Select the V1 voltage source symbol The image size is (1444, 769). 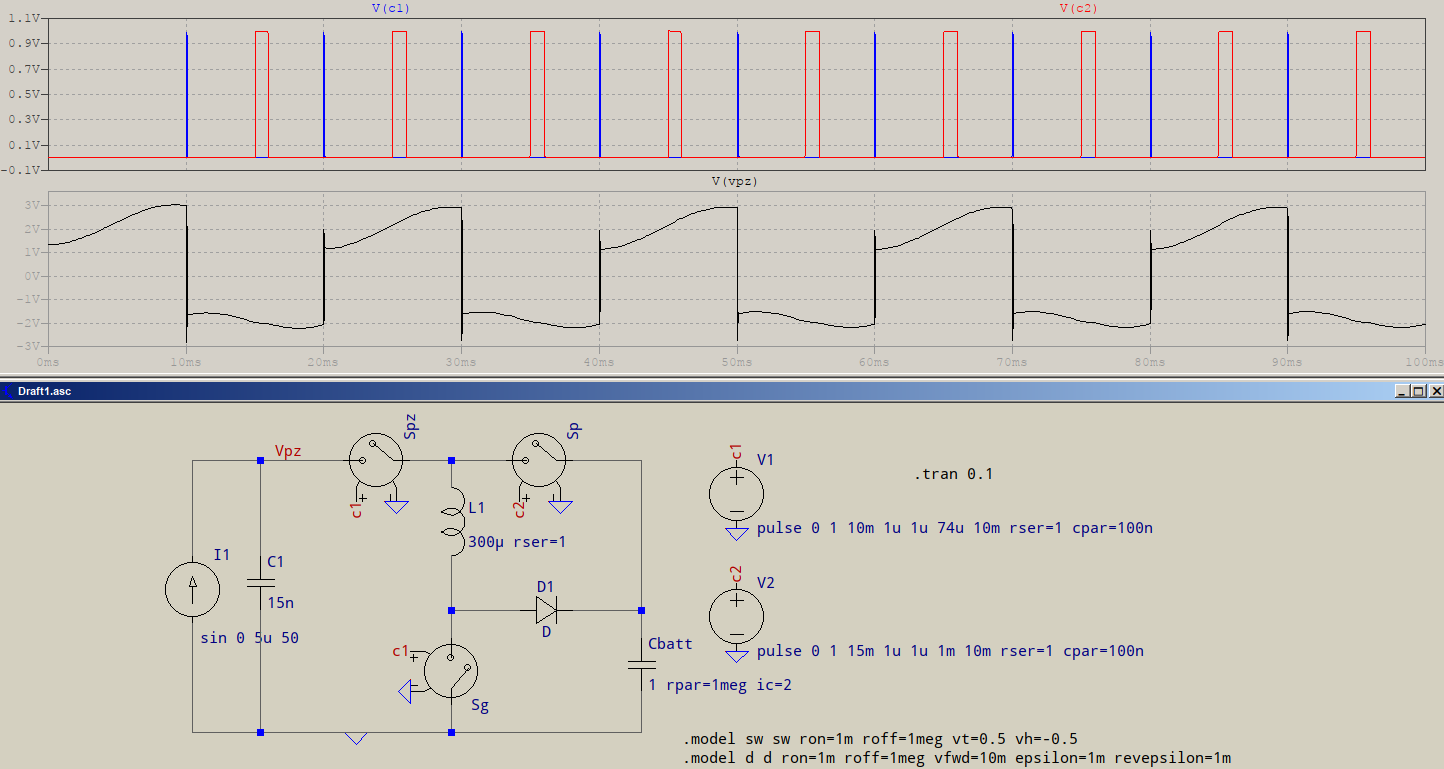(x=737, y=492)
